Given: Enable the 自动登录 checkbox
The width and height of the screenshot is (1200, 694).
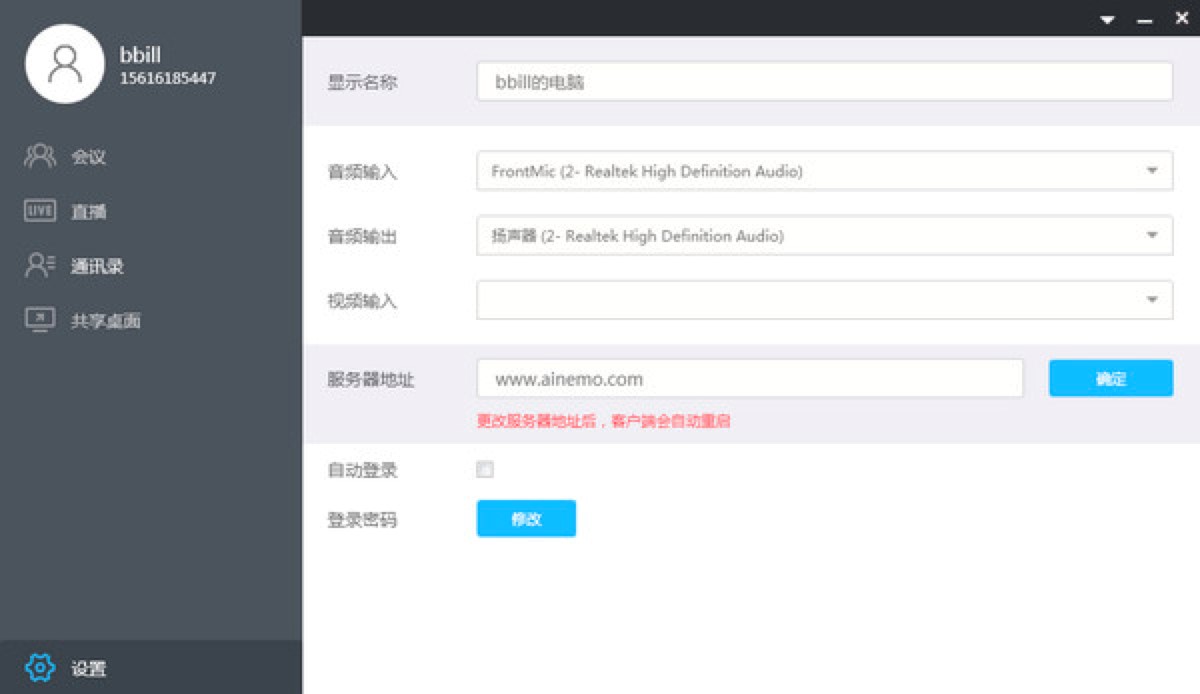Looking at the screenshot, I should (485, 469).
